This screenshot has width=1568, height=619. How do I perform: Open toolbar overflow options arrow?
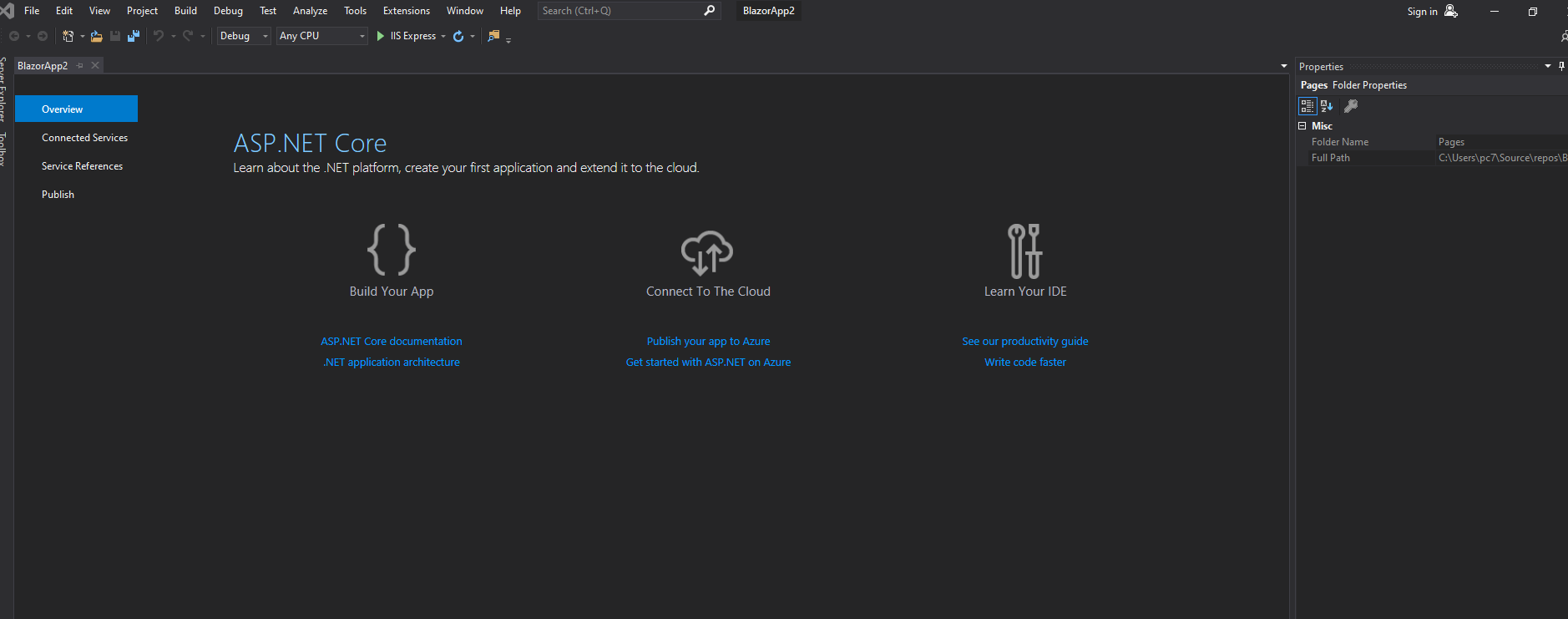(508, 39)
